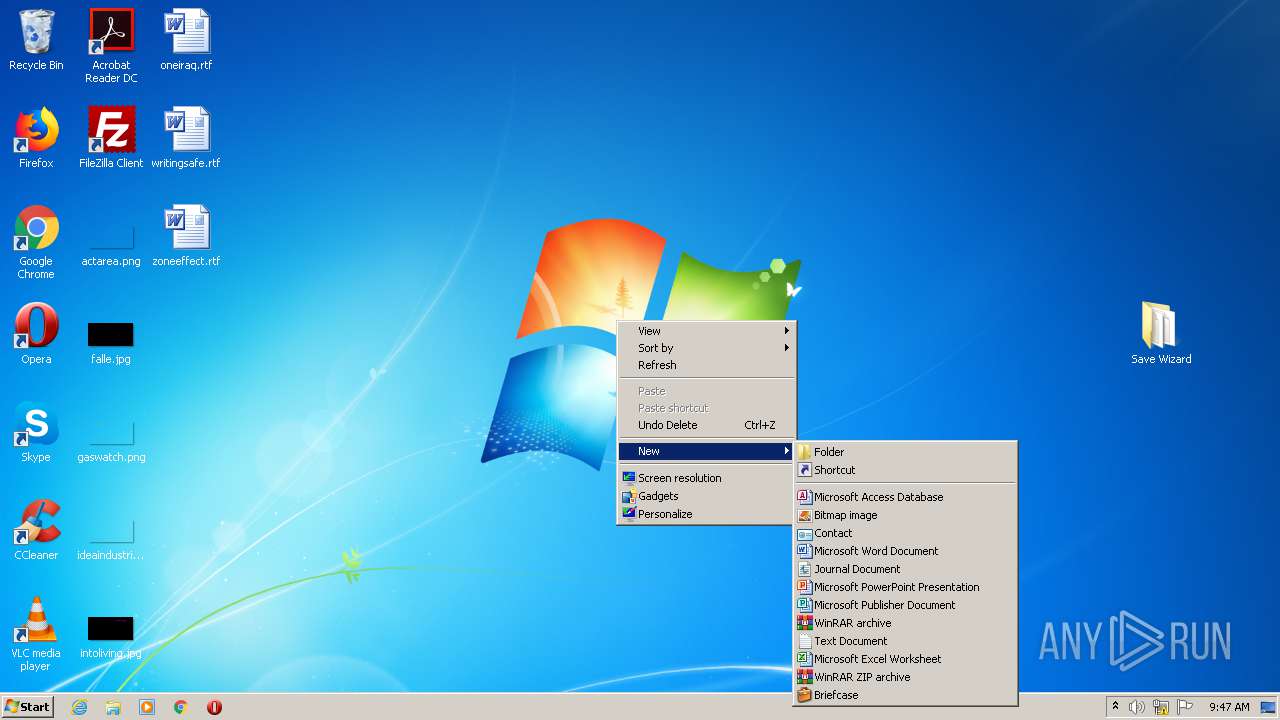Select the intoliving.jpg image thumbnail
Viewport: 1280px width, 720px height.
pos(111,637)
